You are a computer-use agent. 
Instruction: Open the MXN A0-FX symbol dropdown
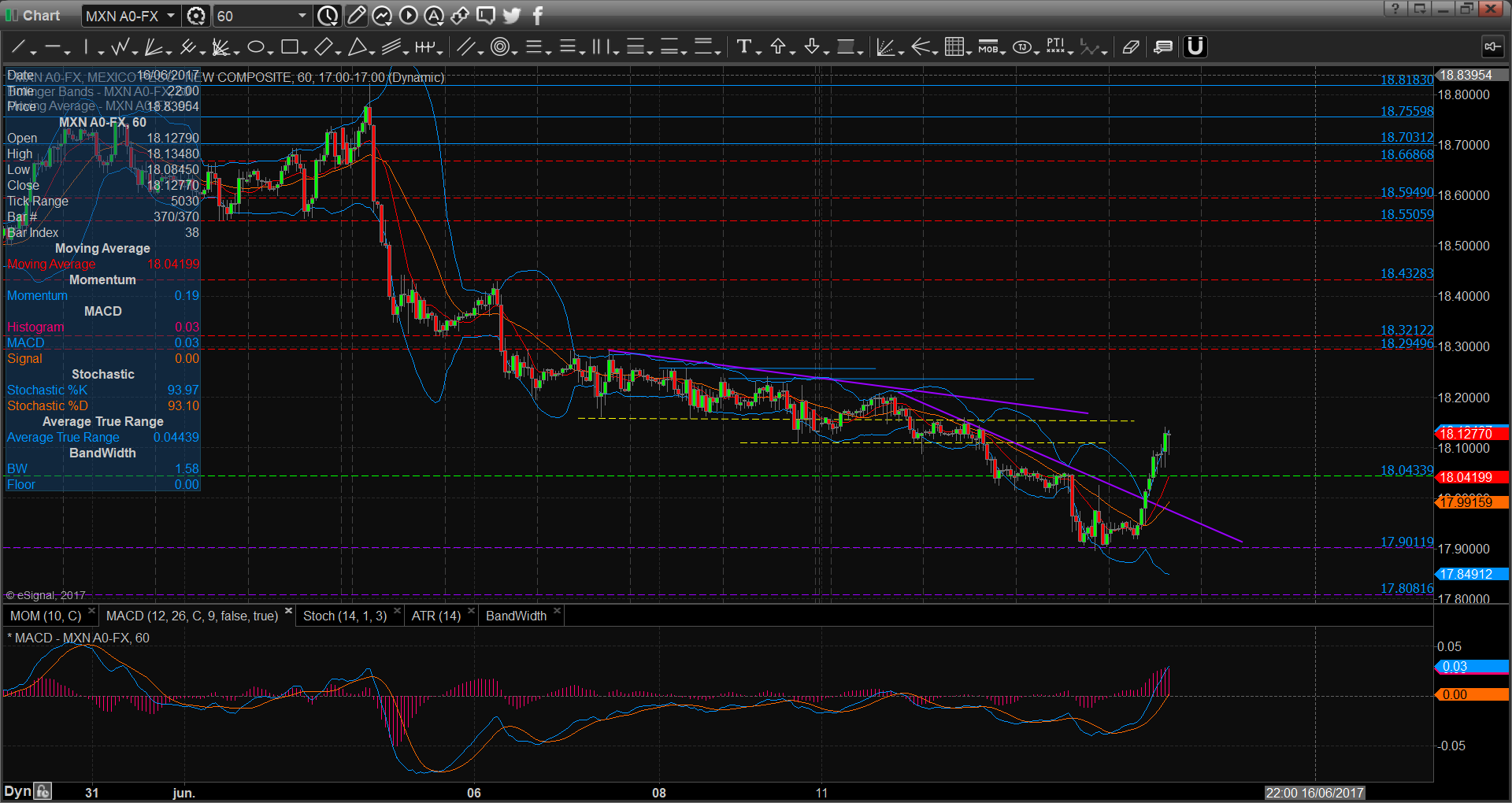coord(171,15)
